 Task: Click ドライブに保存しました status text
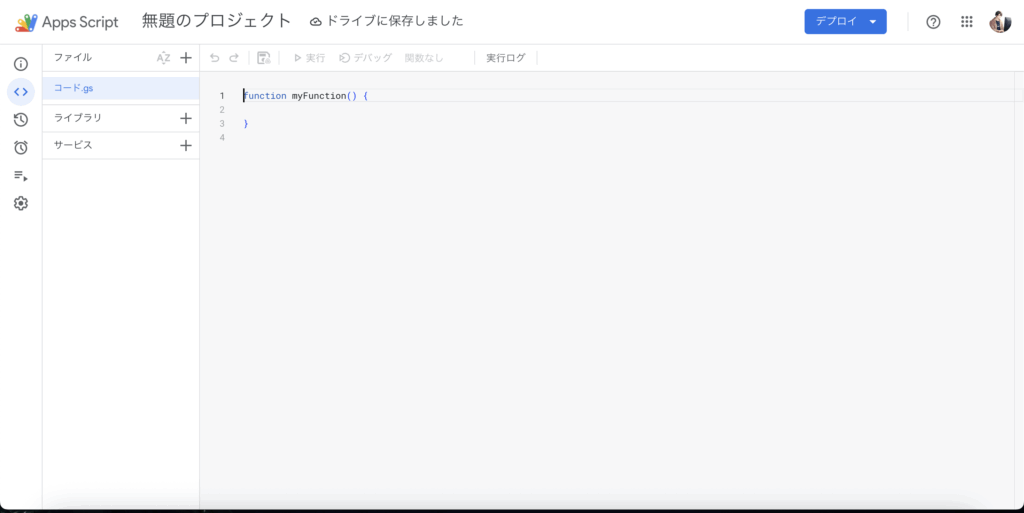coord(394,21)
